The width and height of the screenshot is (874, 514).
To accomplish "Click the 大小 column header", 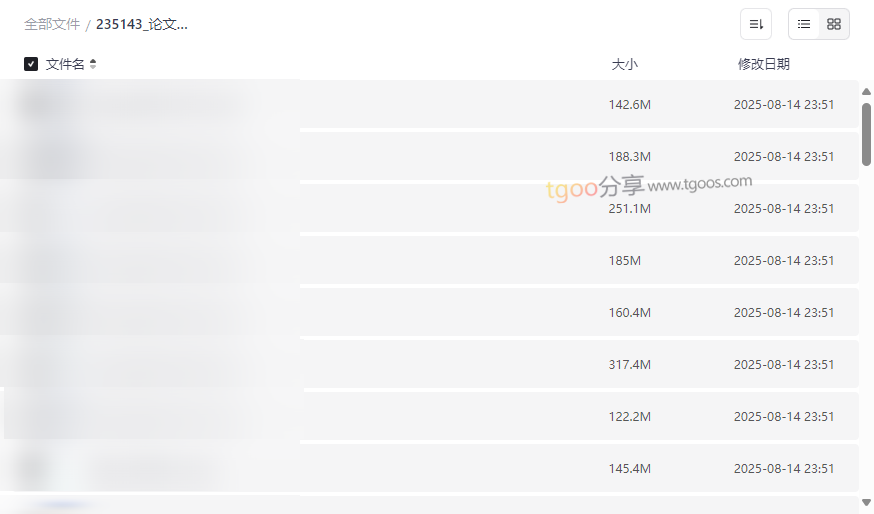I will [624, 64].
